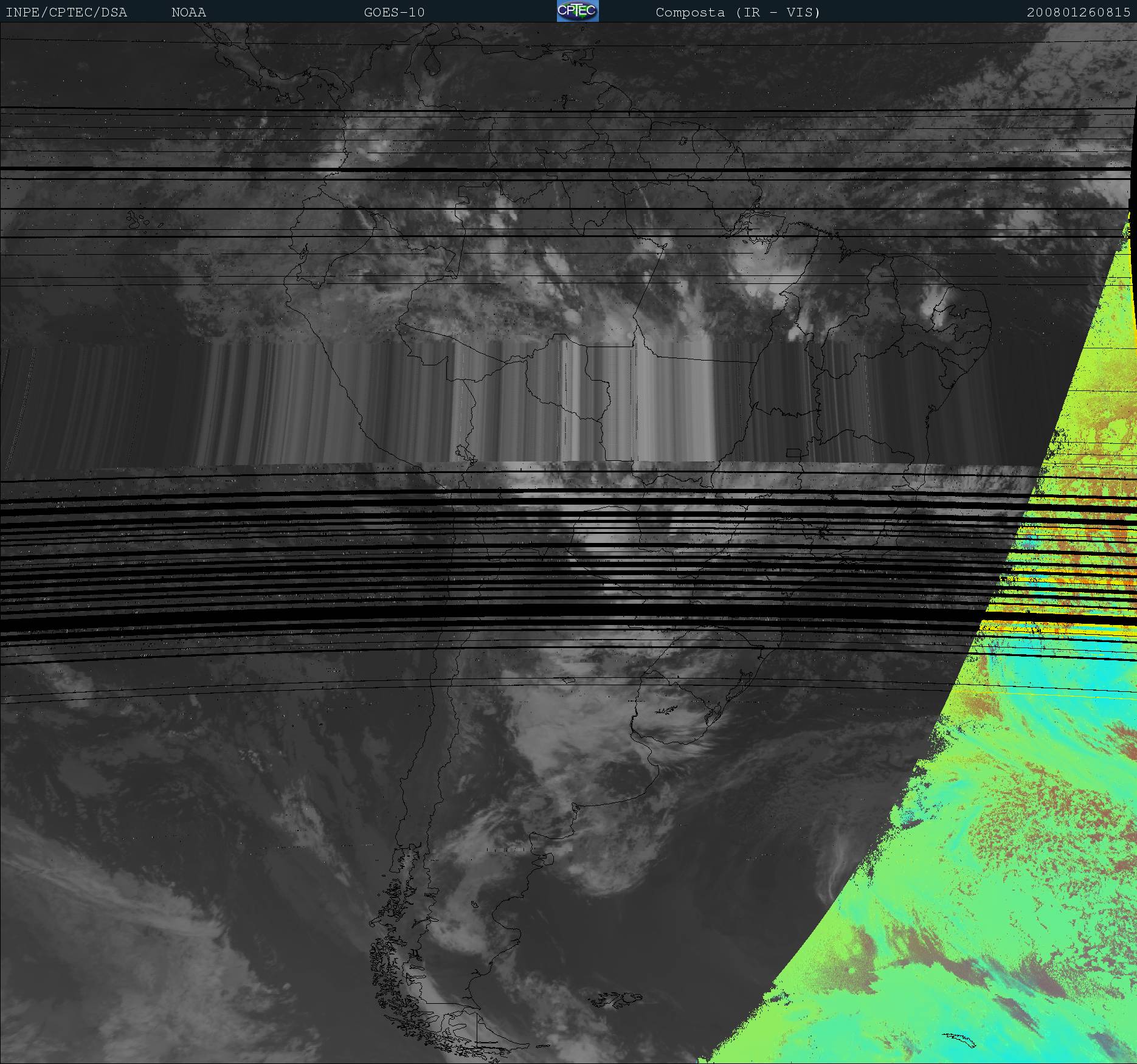This screenshot has width=1137, height=1064.
Task: Click the NOAA label in the header
Action: pos(188,12)
